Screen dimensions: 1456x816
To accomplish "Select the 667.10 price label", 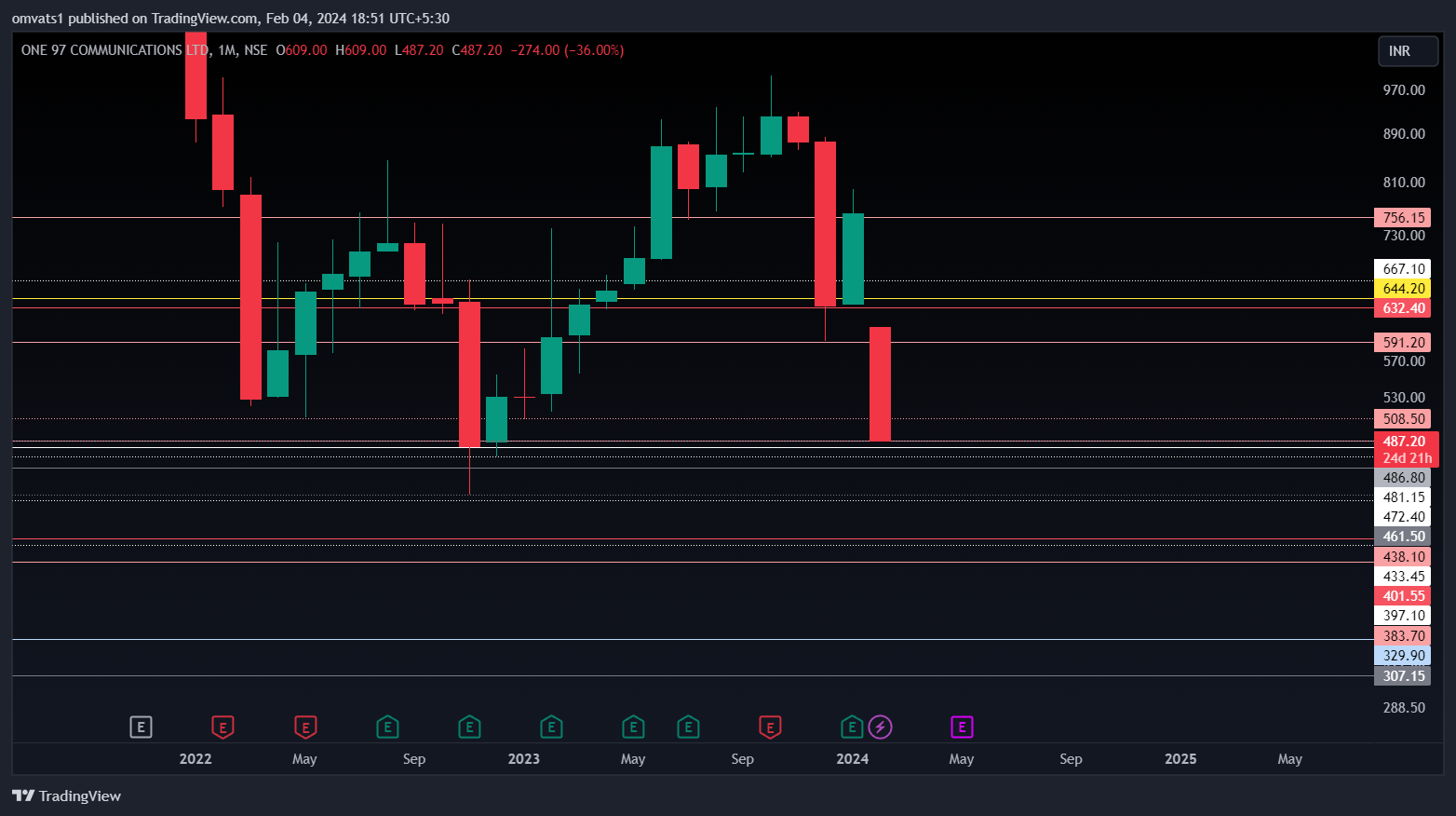I will click(1403, 269).
